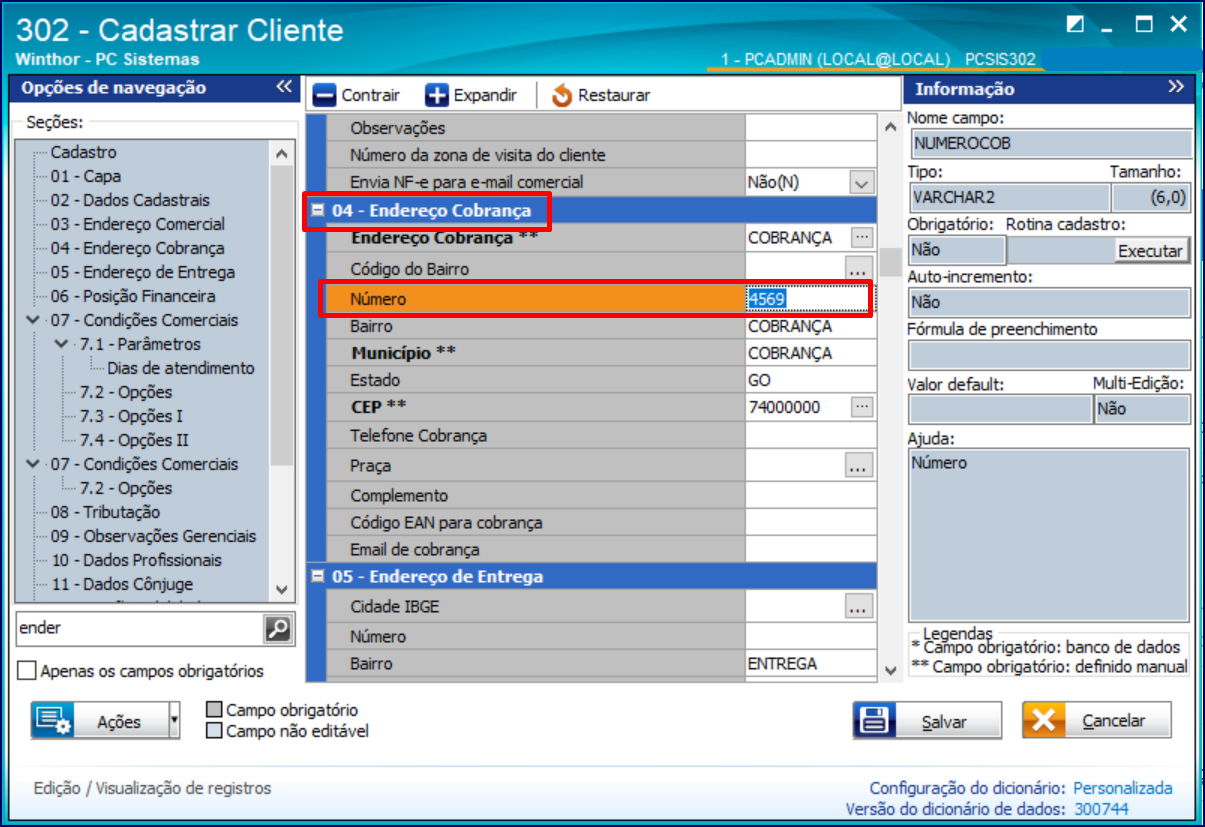1205x827 pixels.
Task: Click scroll-up arrow of the field grid scrollbar
Action: (890, 126)
